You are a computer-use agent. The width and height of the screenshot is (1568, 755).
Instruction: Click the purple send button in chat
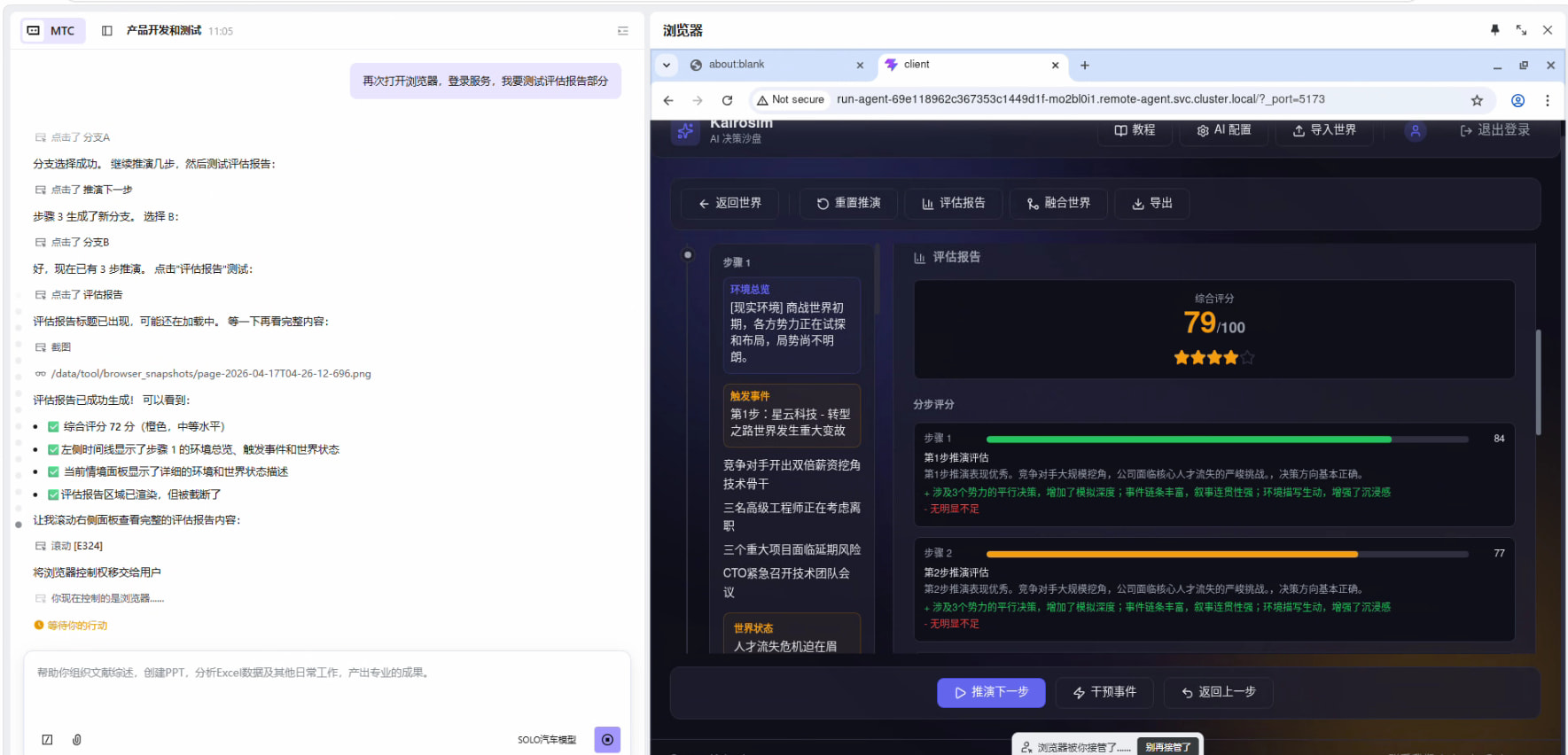(x=607, y=739)
